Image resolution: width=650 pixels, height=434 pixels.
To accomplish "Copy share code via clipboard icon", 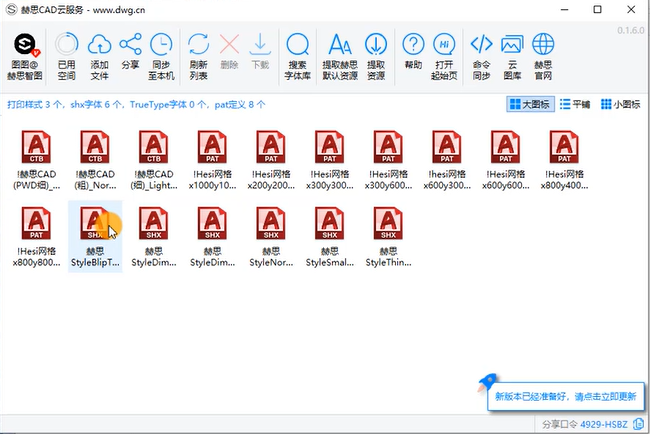I will coord(638,424).
